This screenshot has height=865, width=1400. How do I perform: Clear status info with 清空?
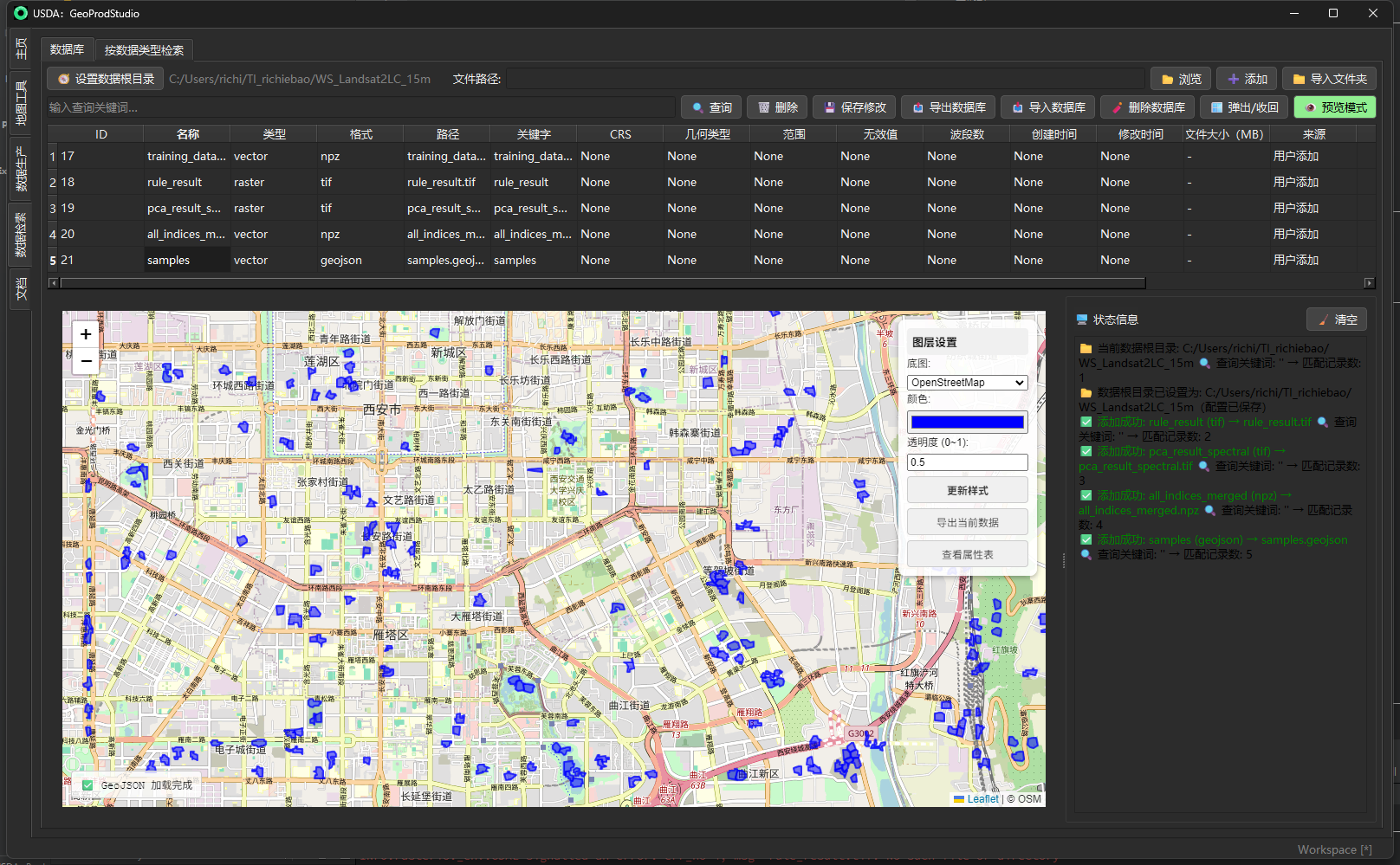pos(1336,320)
